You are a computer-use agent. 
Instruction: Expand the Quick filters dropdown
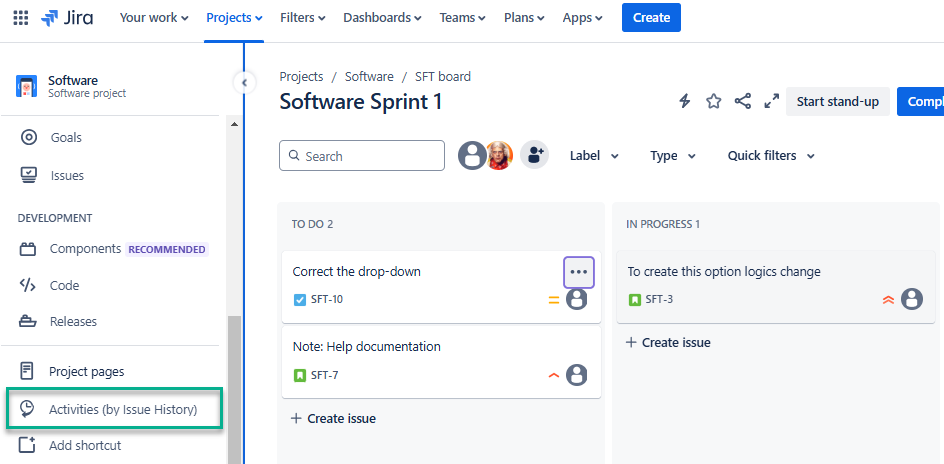point(770,156)
